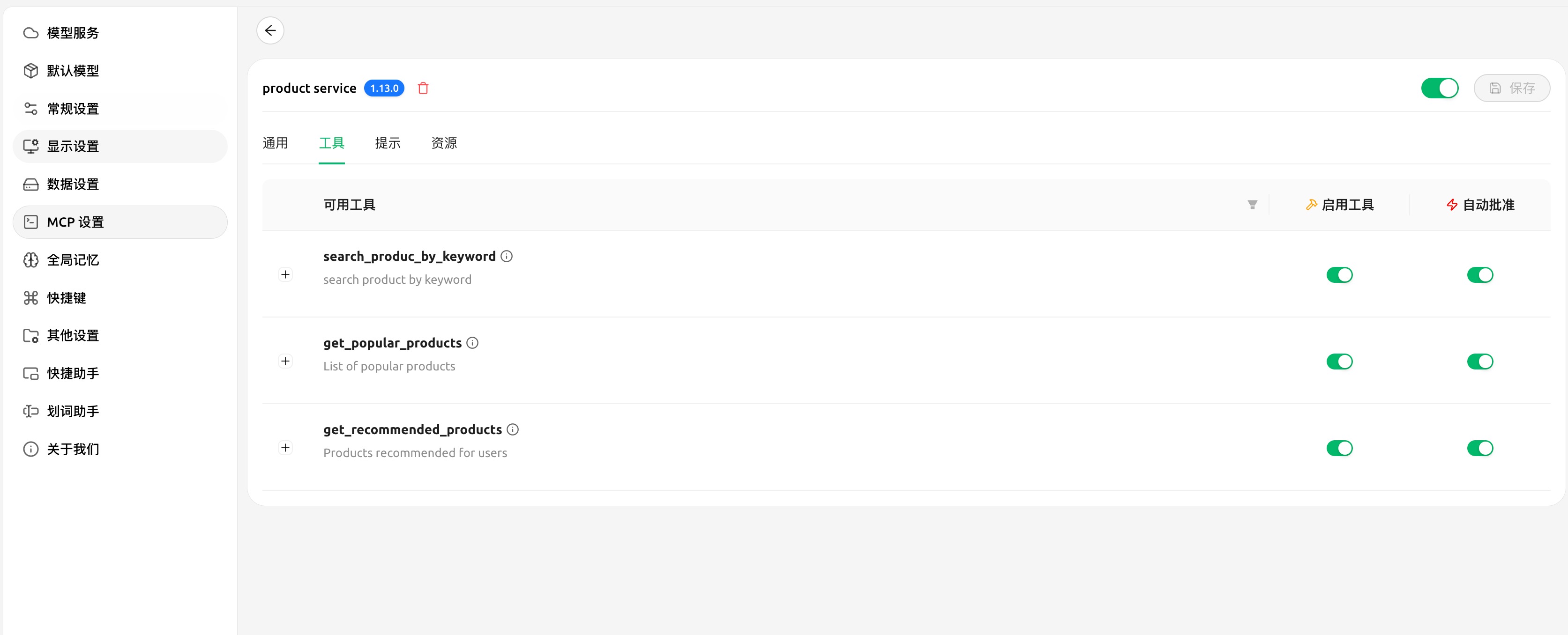Viewport: 1568px width, 635px height.
Task: Turn off 自动批准 for get_recommended_products
Action: [1480, 448]
